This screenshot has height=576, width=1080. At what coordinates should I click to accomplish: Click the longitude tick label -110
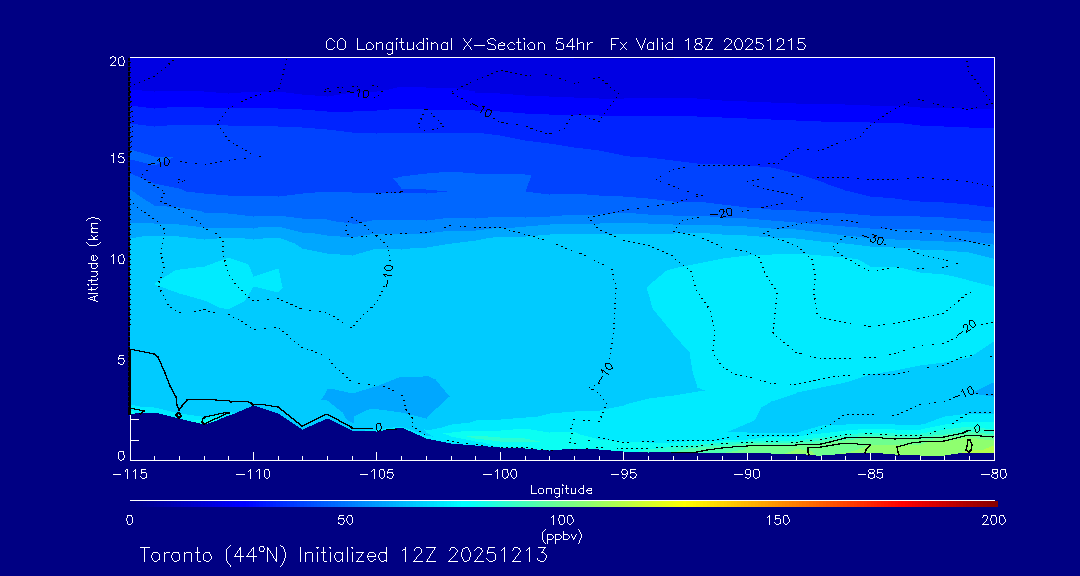253,474
